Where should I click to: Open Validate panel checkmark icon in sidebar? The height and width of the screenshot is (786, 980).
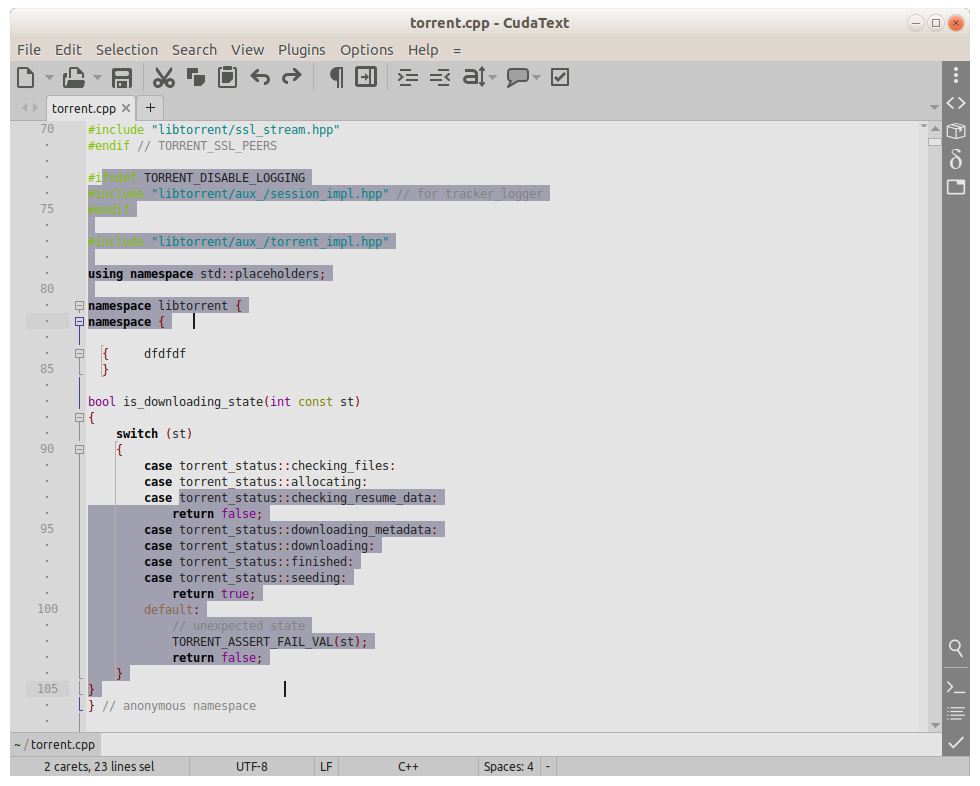(956, 742)
